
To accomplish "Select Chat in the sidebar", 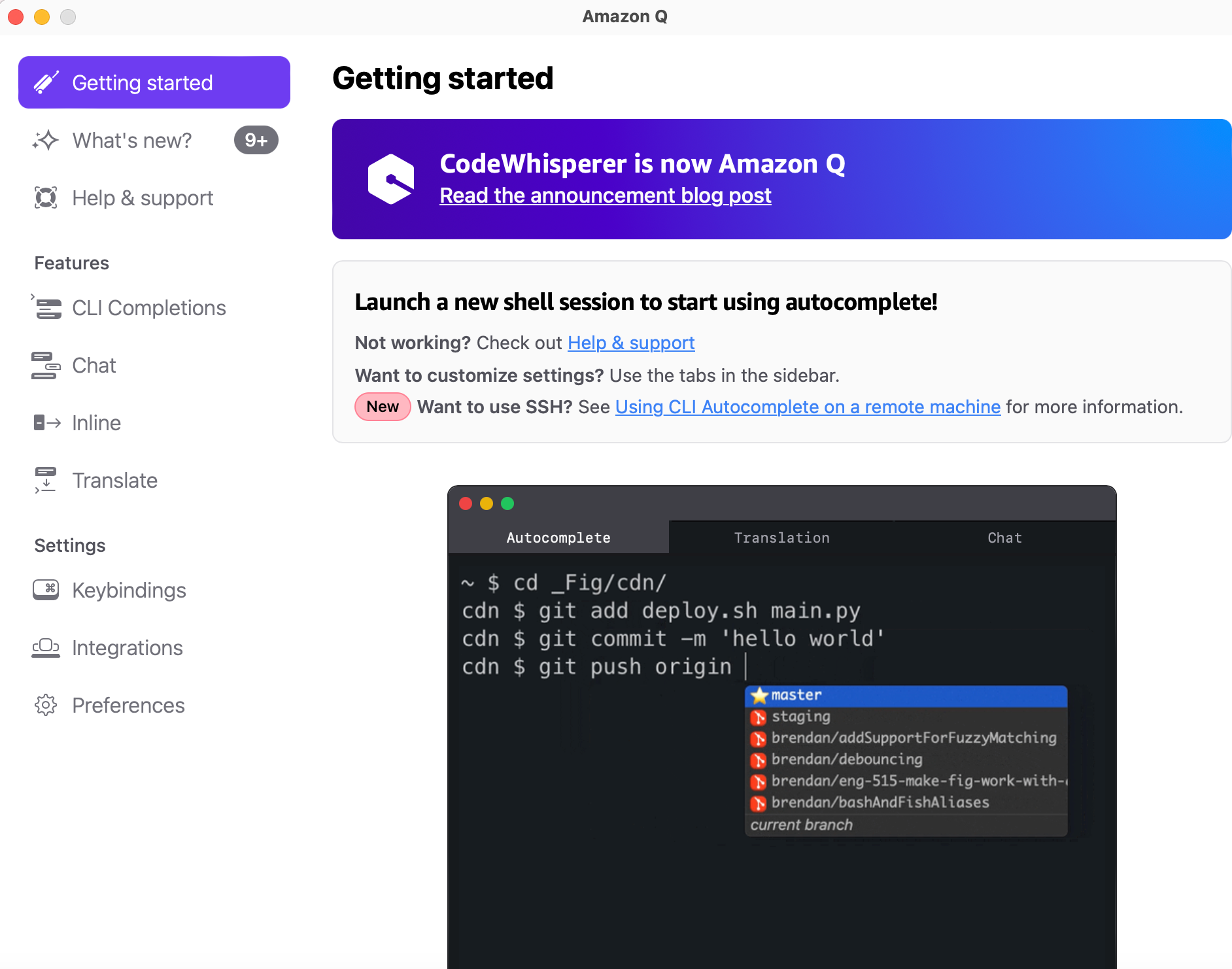I will (154, 365).
